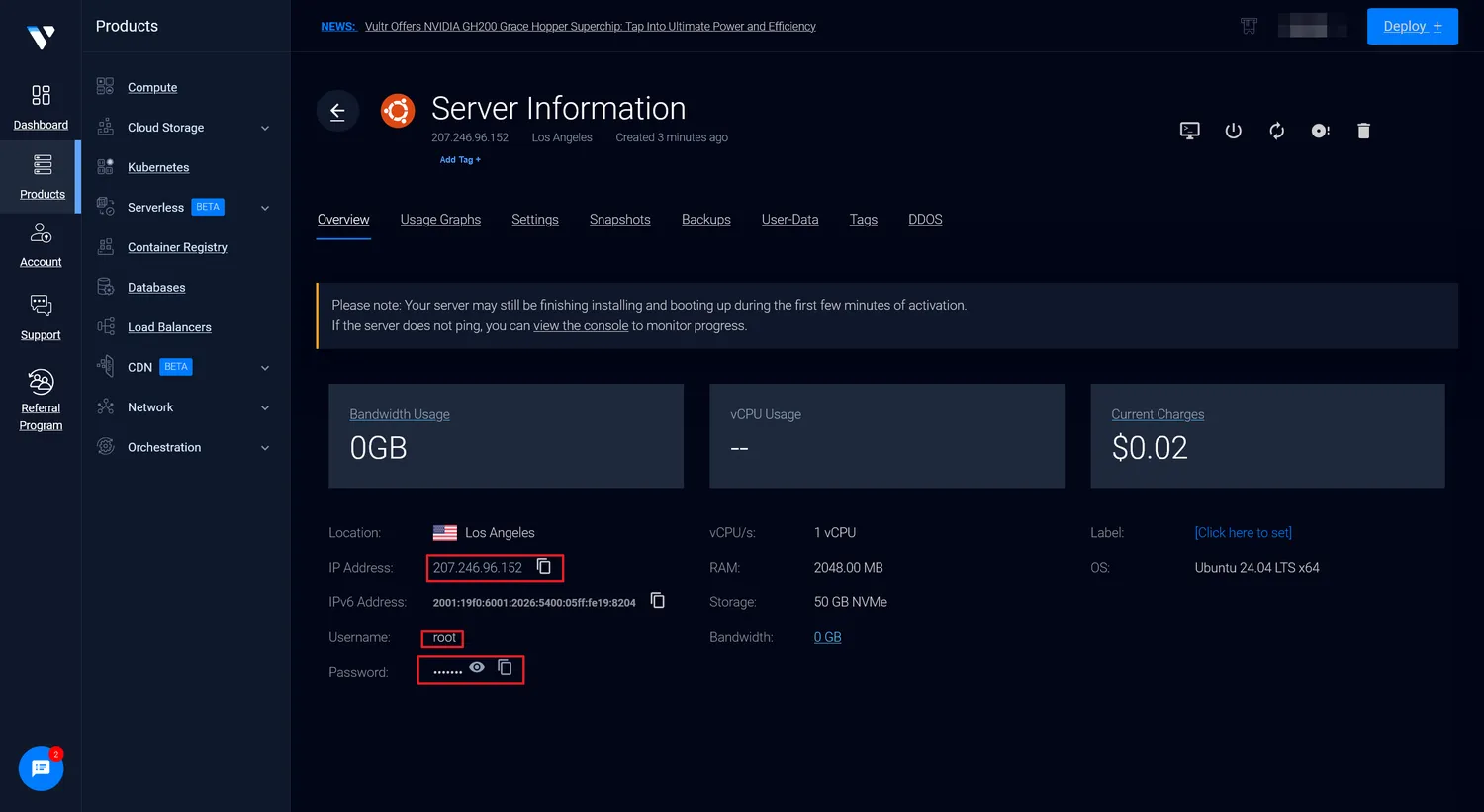Open the server console view icon
This screenshot has width=1484, height=812.
pyautogui.click(x=1189, y=131)
